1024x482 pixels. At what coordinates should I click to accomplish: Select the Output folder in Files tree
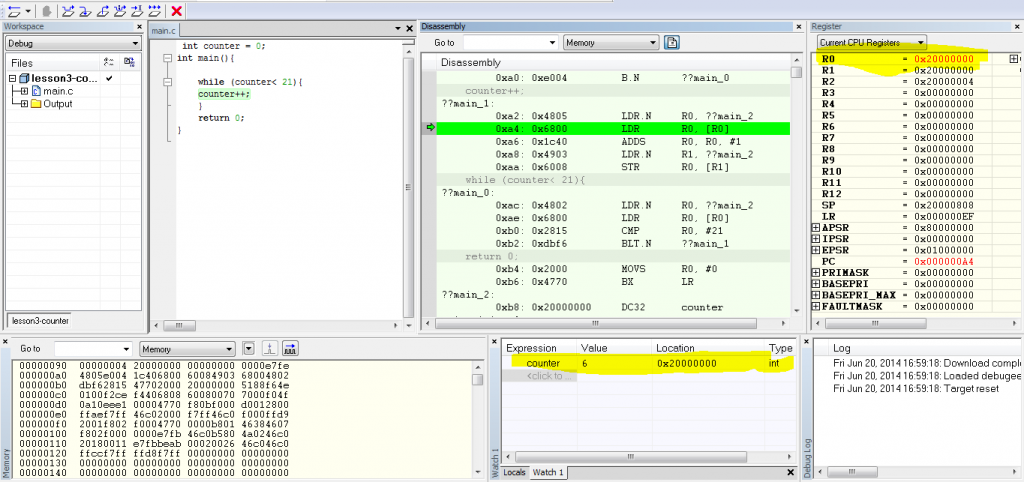pyautogui.click(x=57, y=104)
